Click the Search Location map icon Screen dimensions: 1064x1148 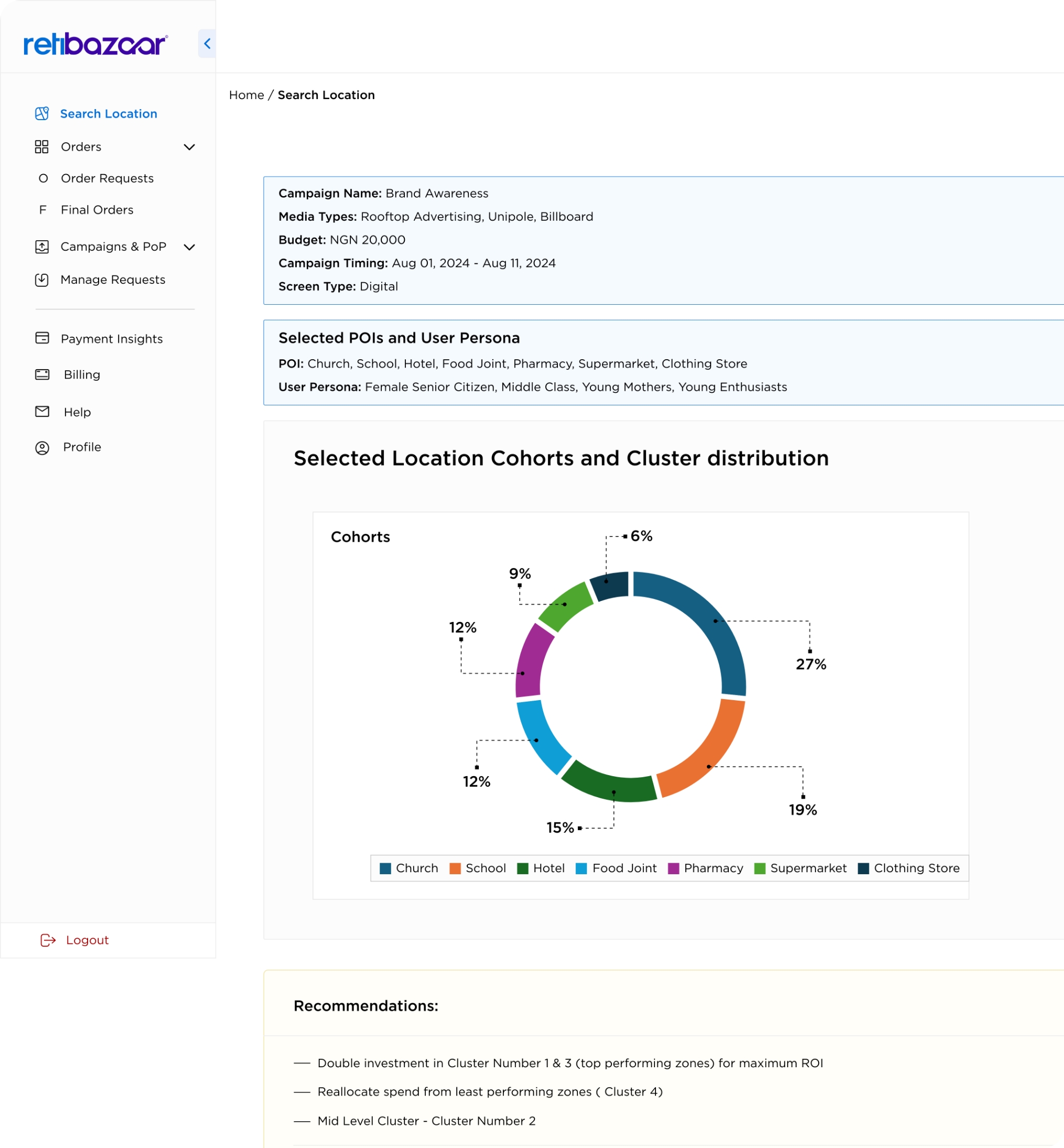pyautogui.click(x=41, y=113)
